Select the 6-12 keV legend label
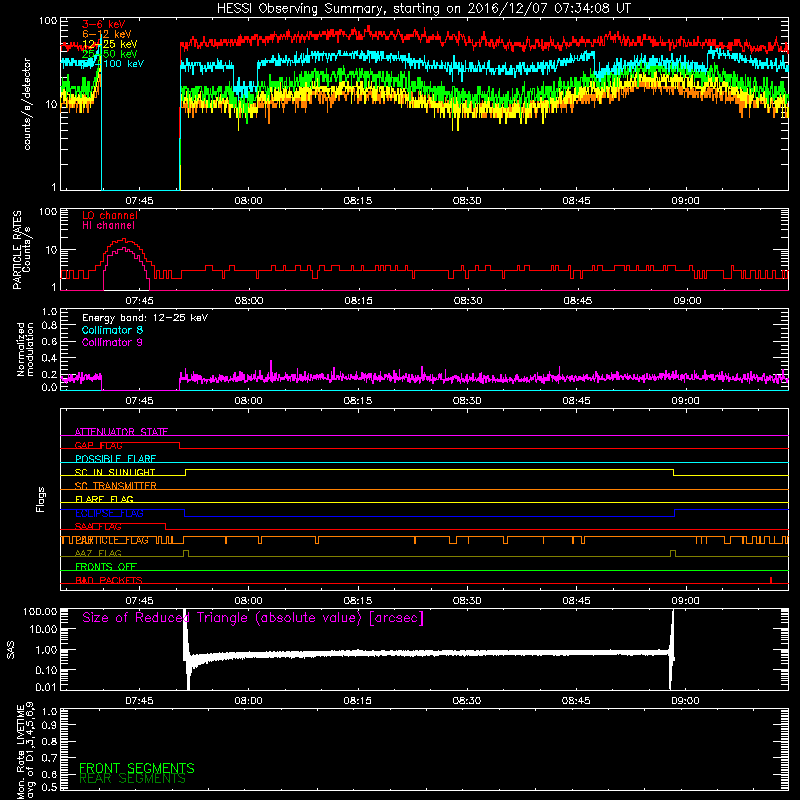The width and height of the screenshot is (800, 800). click(x=107, y=34)
